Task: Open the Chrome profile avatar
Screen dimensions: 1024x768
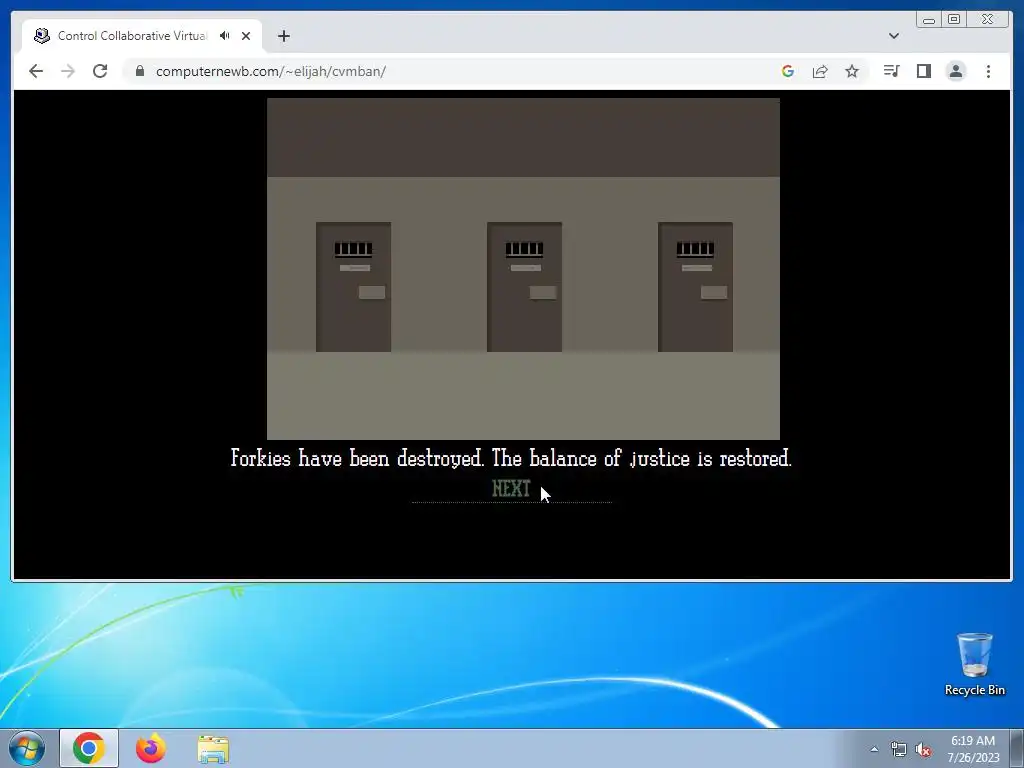Action: [956, 71]
